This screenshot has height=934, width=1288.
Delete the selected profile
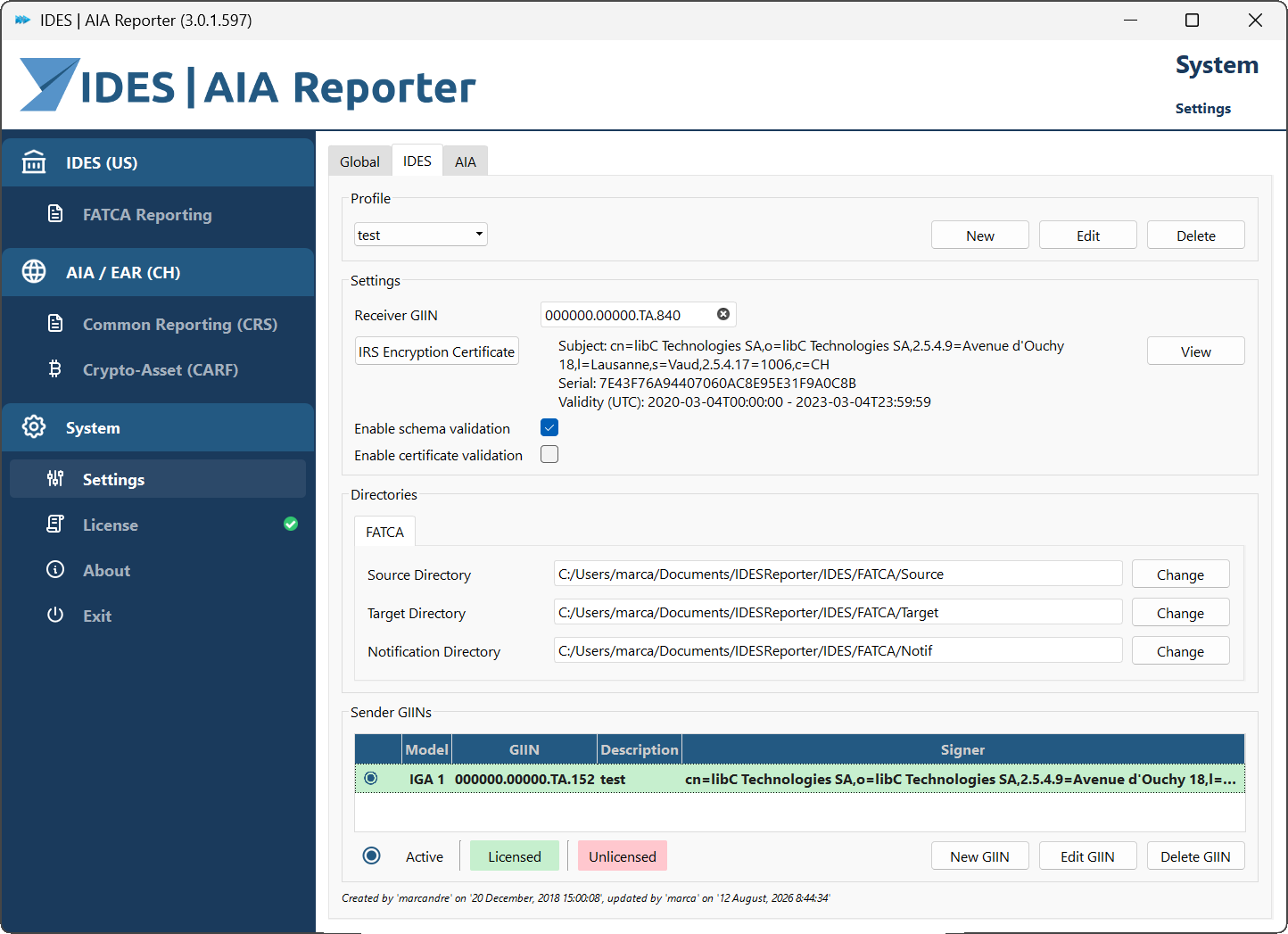pos(1196,236)
